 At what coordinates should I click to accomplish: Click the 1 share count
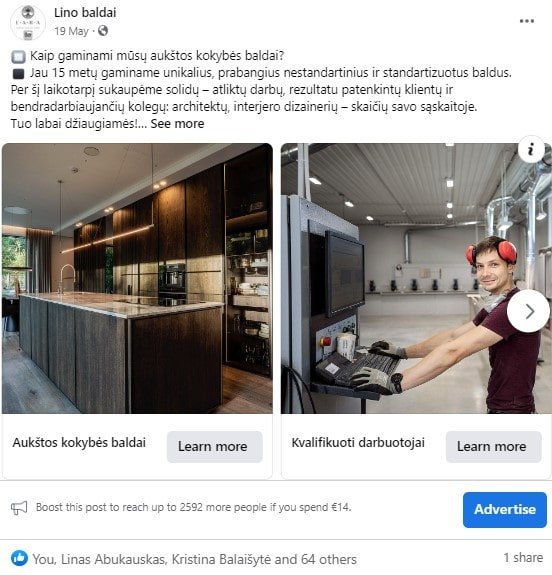coord(523,558)
